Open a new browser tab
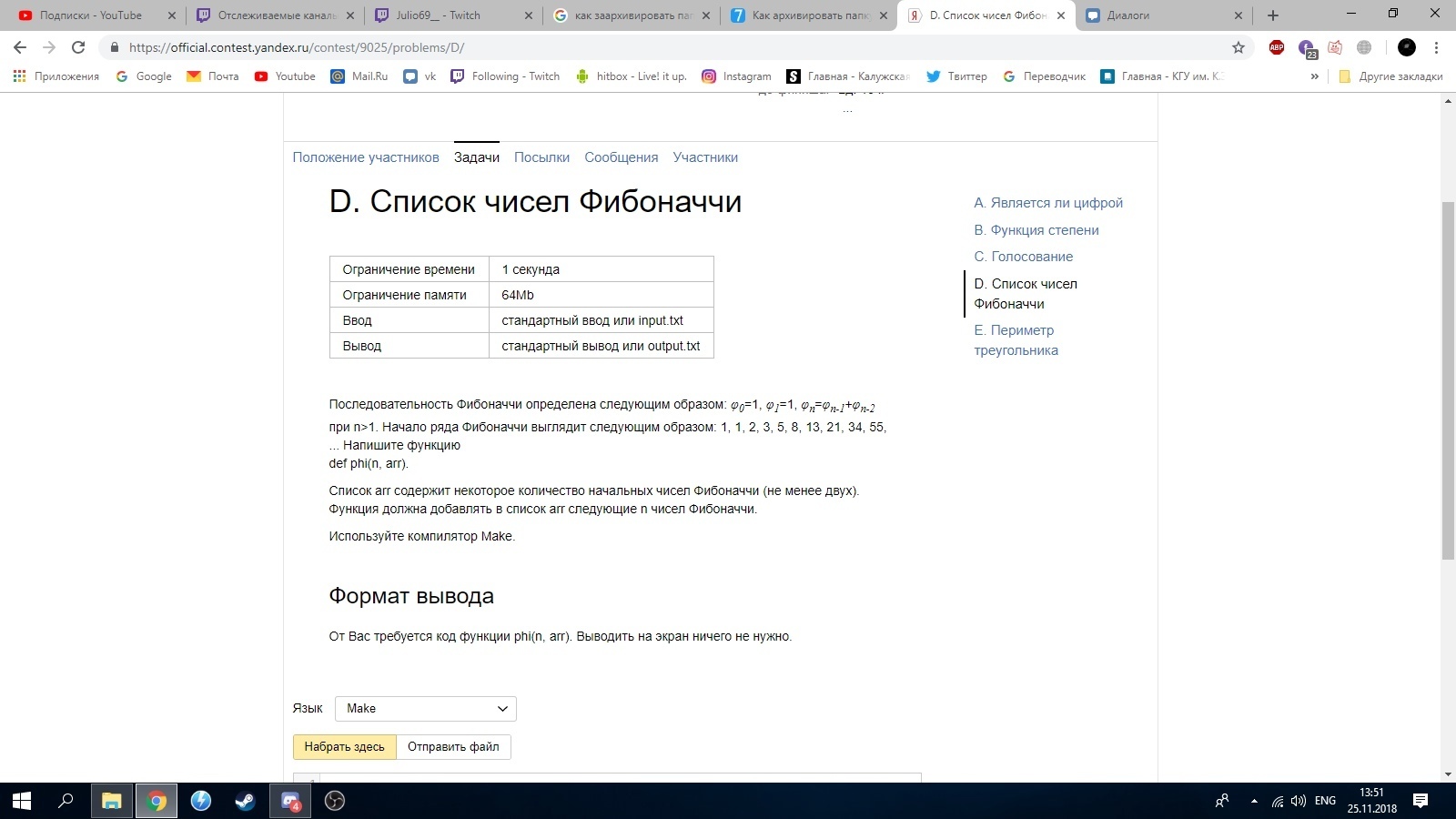This screenshot has height=819, width=1456. click(1273, 15)
